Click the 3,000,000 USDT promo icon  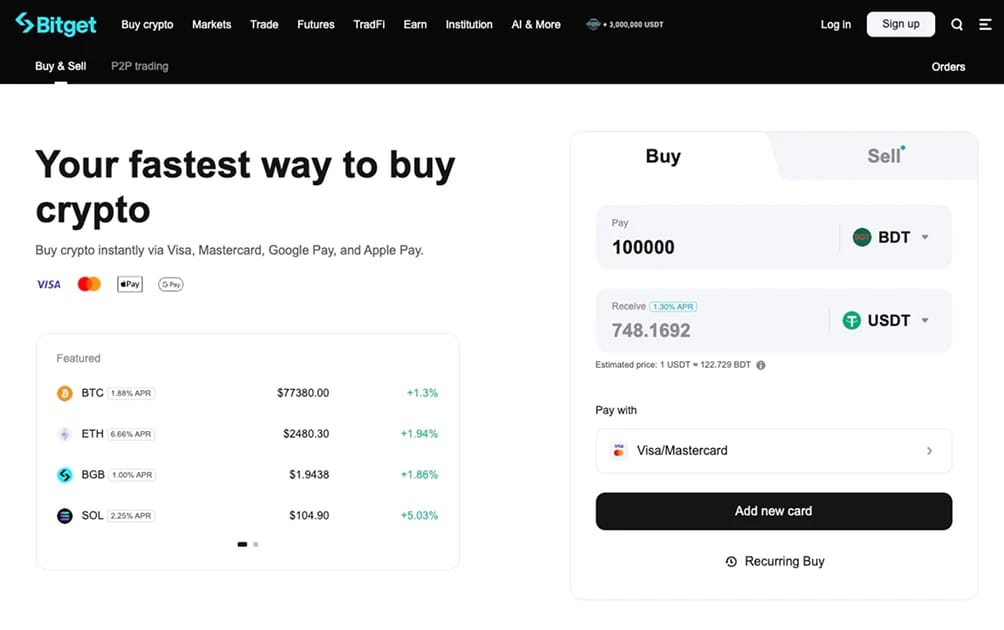coord(593,24)
